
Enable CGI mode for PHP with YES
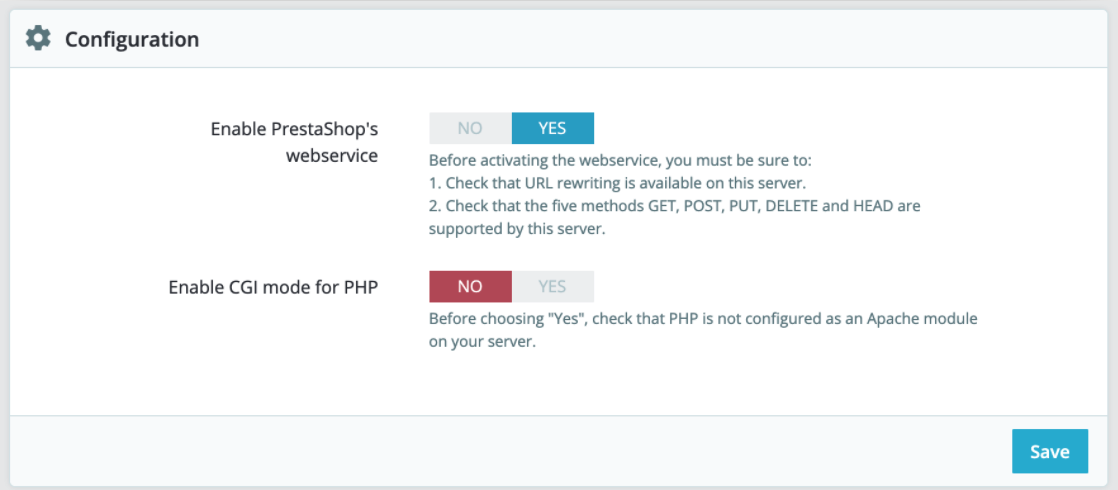(552, 287)
